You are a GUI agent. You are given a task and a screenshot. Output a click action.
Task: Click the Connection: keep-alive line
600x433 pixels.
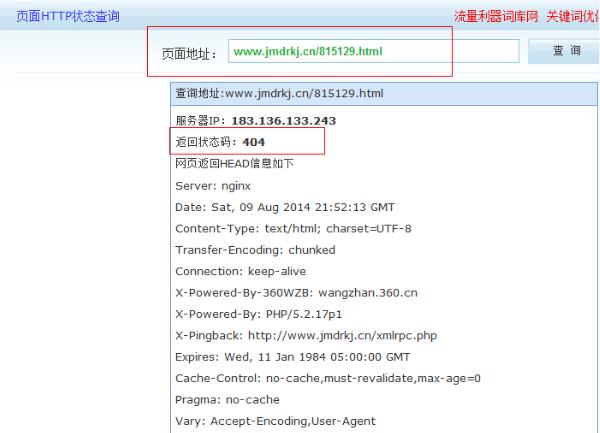(241, 272)
